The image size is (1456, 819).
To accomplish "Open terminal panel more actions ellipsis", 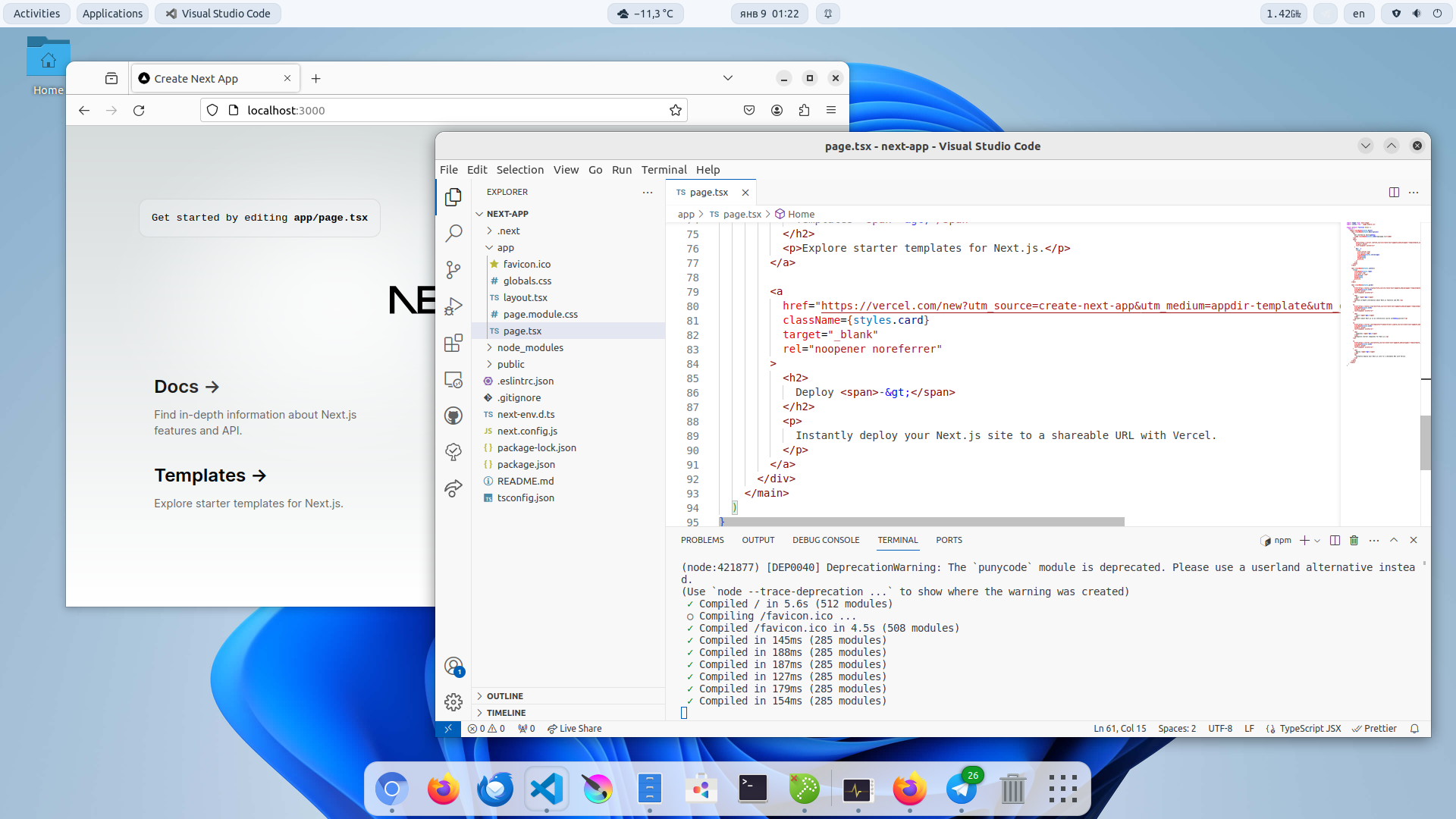I will coord(1374,541).
